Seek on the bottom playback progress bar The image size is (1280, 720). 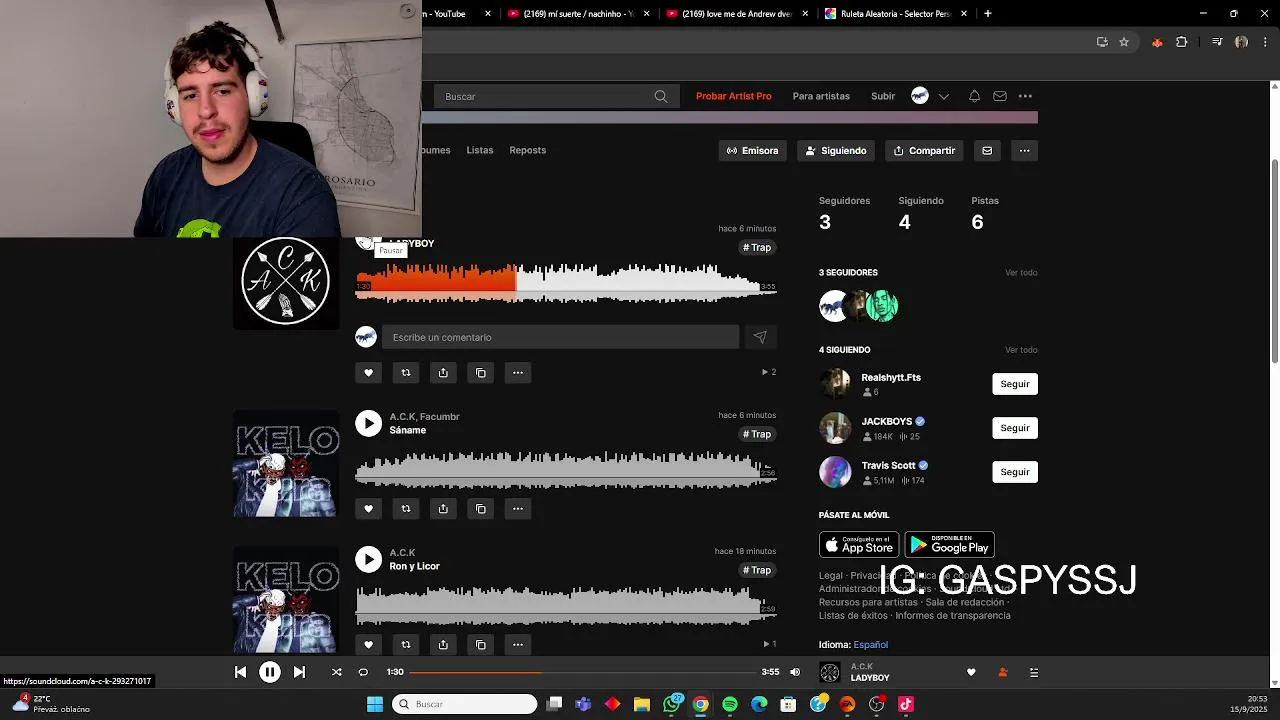coord(583,672)
